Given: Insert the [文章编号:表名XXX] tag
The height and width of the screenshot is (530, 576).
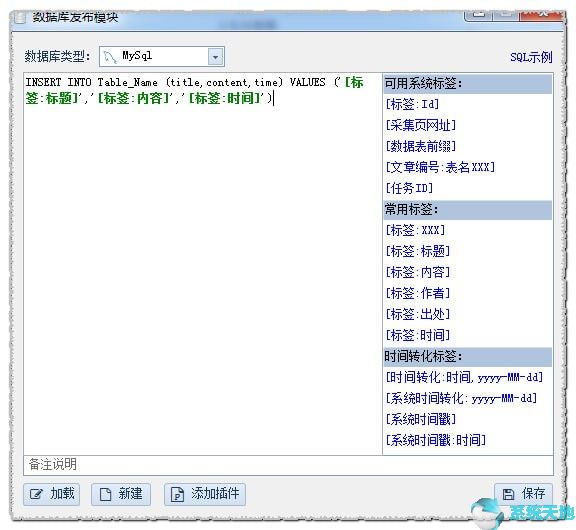Looking at the screenshot, I should (x=440, y=167).
